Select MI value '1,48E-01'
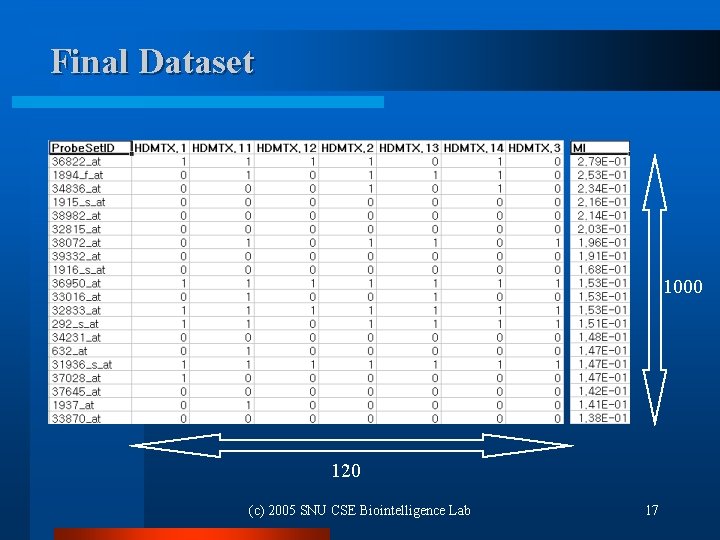Viewport: 720px width, 540px height. coord(600,338)
